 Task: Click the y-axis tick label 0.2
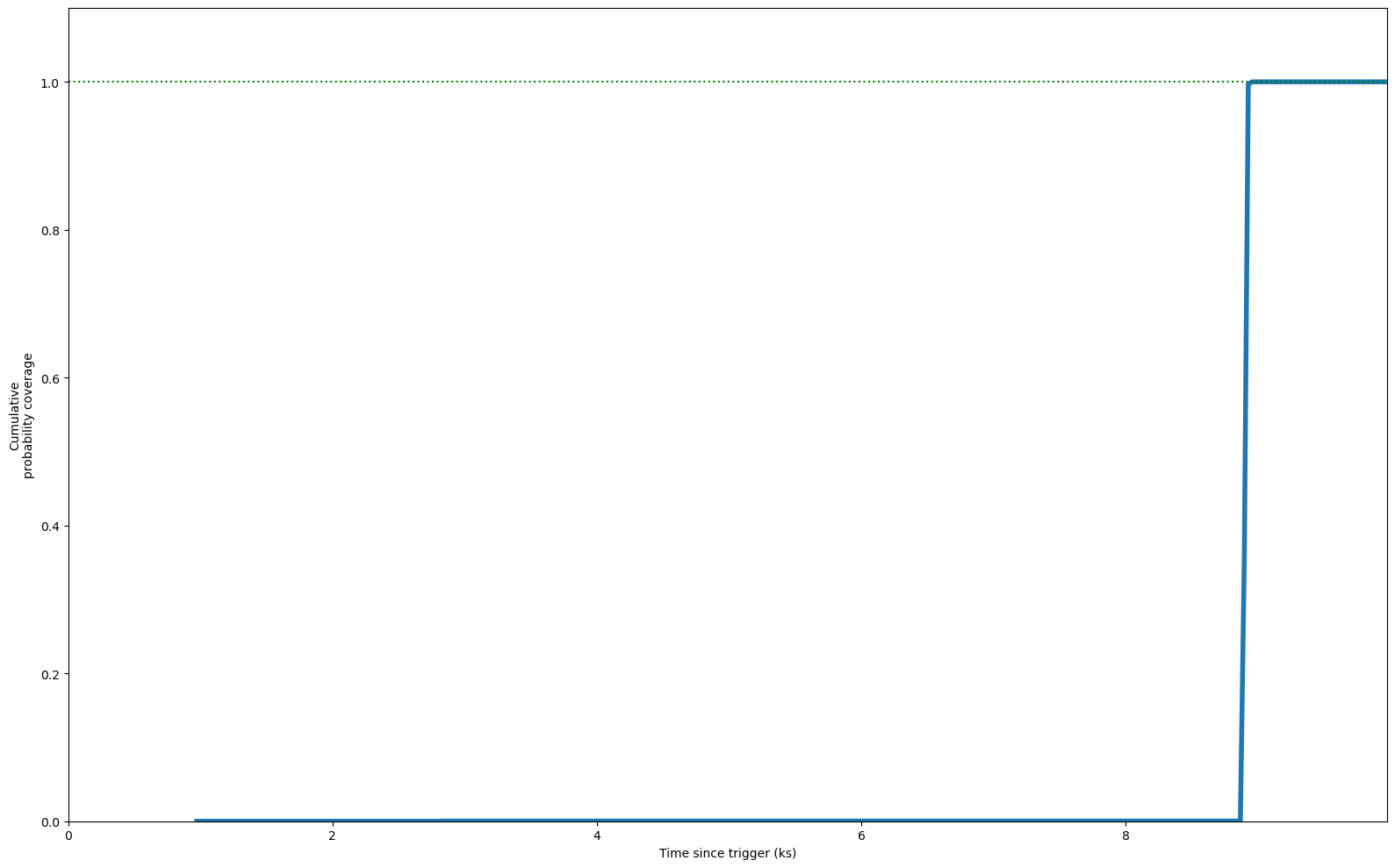[49, 674]
